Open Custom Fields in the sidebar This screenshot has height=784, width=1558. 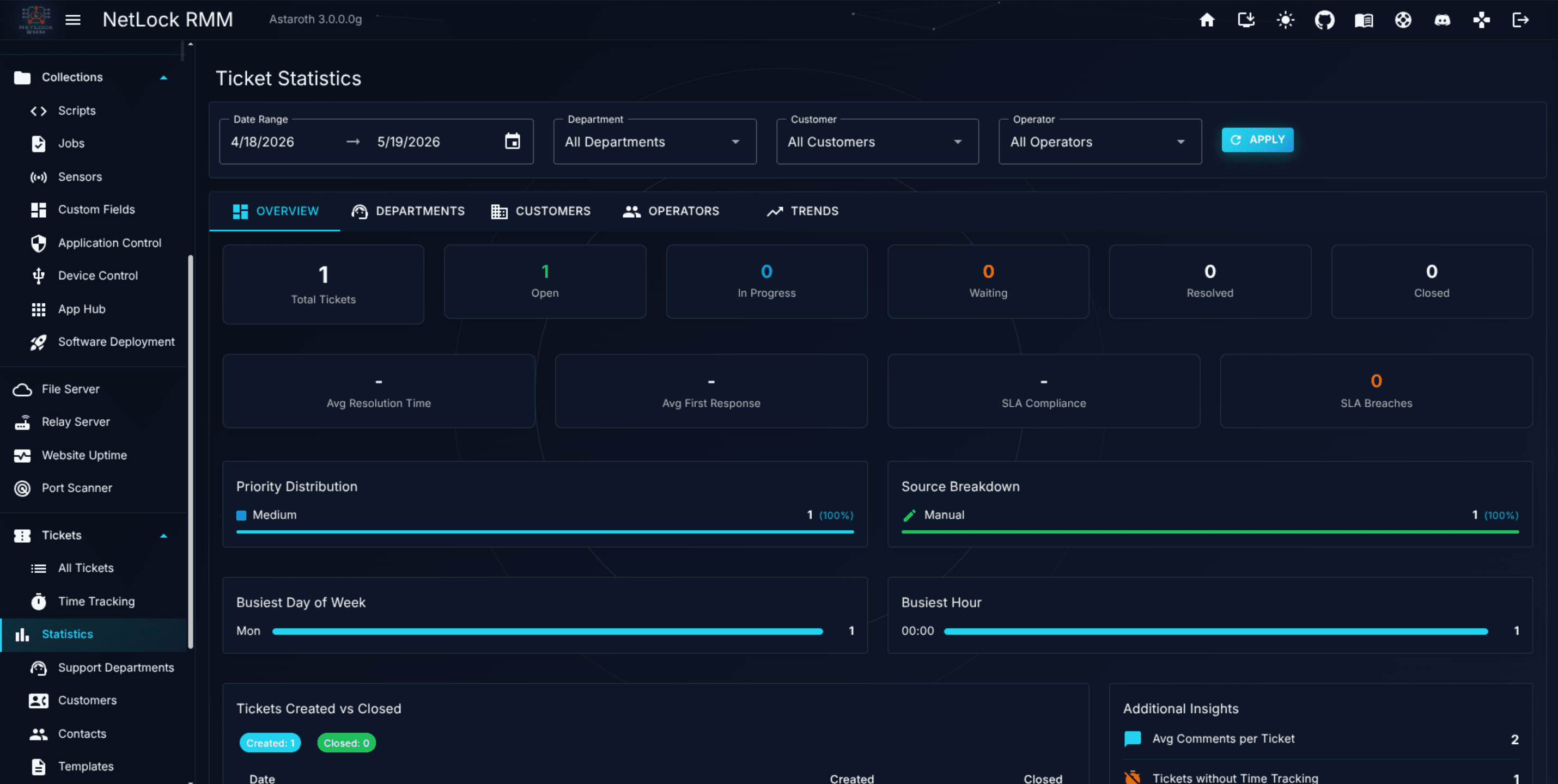(x=94, y=209)
